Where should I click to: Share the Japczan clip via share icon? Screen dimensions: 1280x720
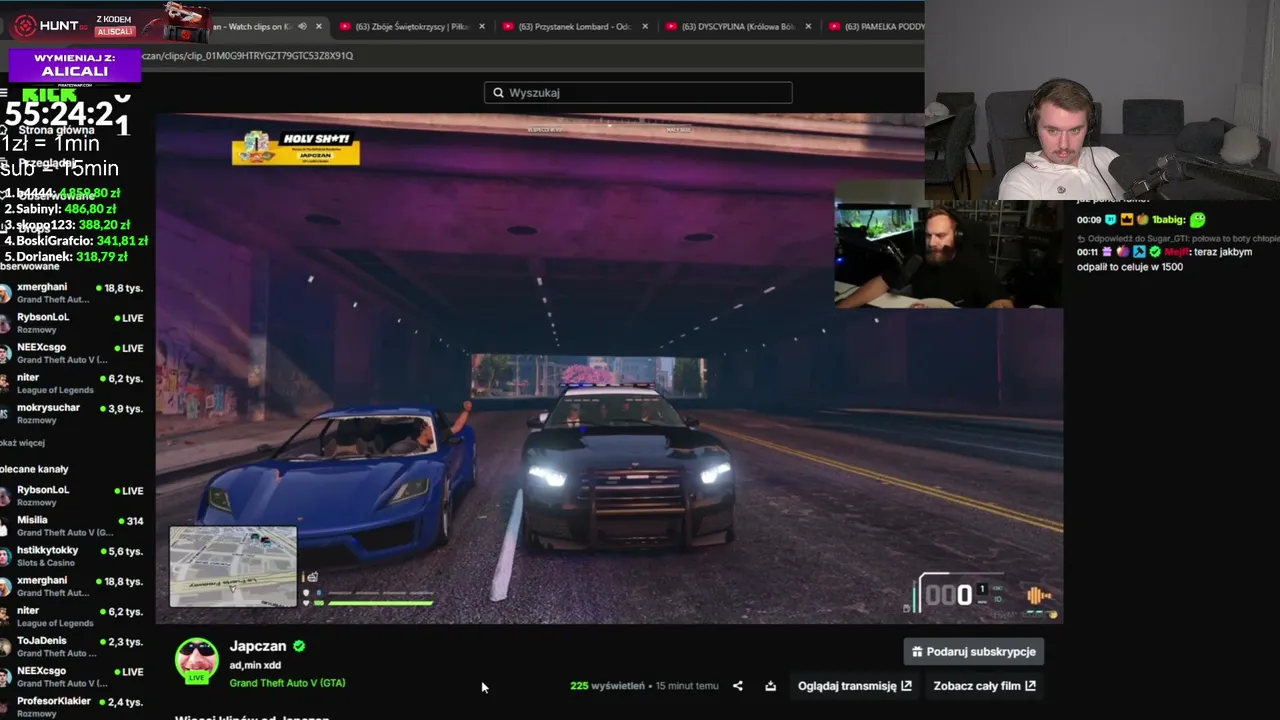point(738,686)
